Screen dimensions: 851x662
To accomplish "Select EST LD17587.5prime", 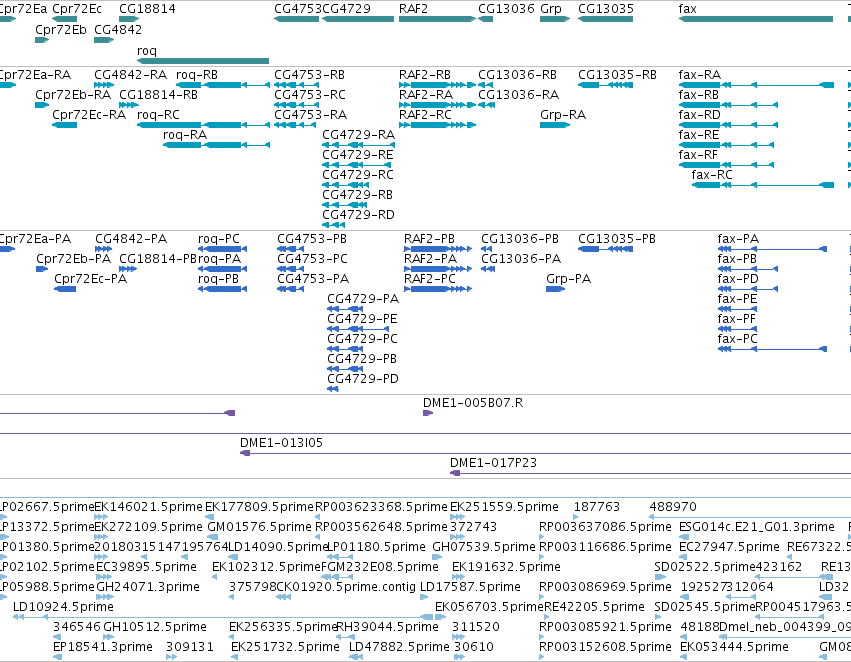I will [x=471, y=587].
